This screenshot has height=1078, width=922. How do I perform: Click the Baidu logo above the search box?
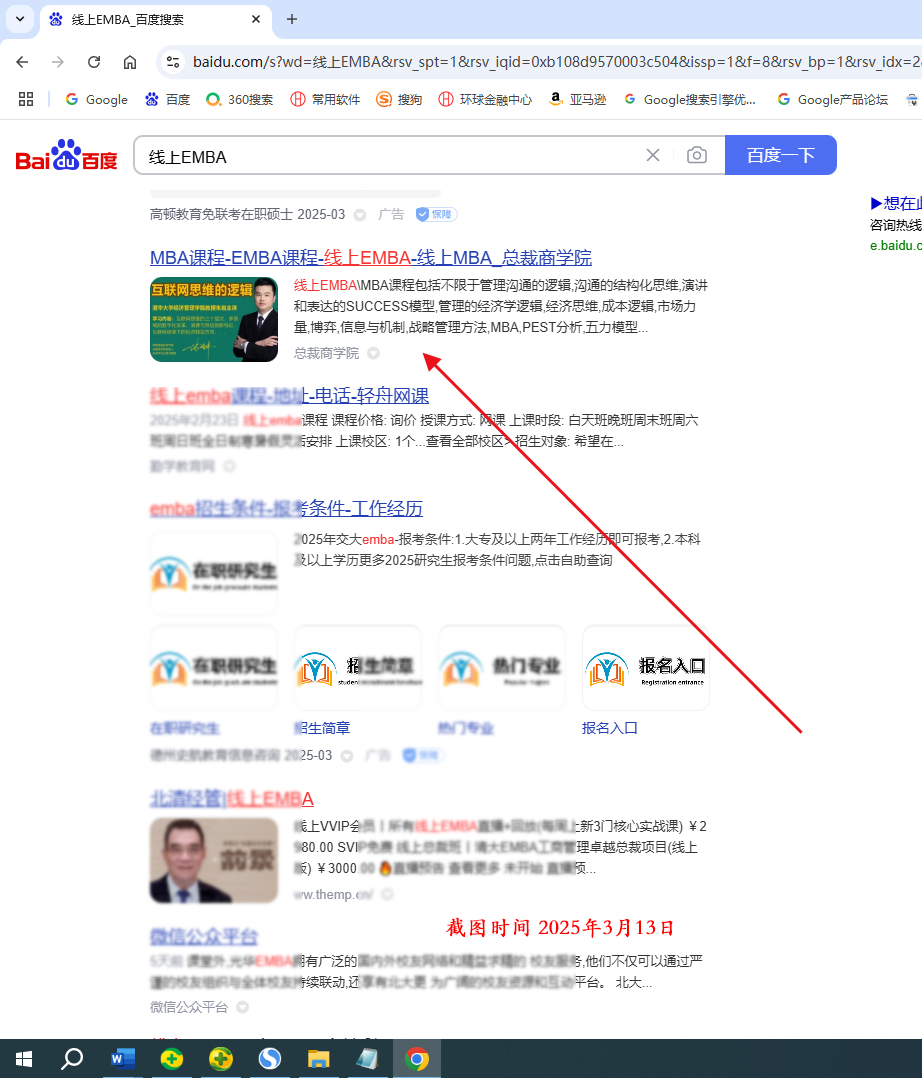(x=65, y=155)
